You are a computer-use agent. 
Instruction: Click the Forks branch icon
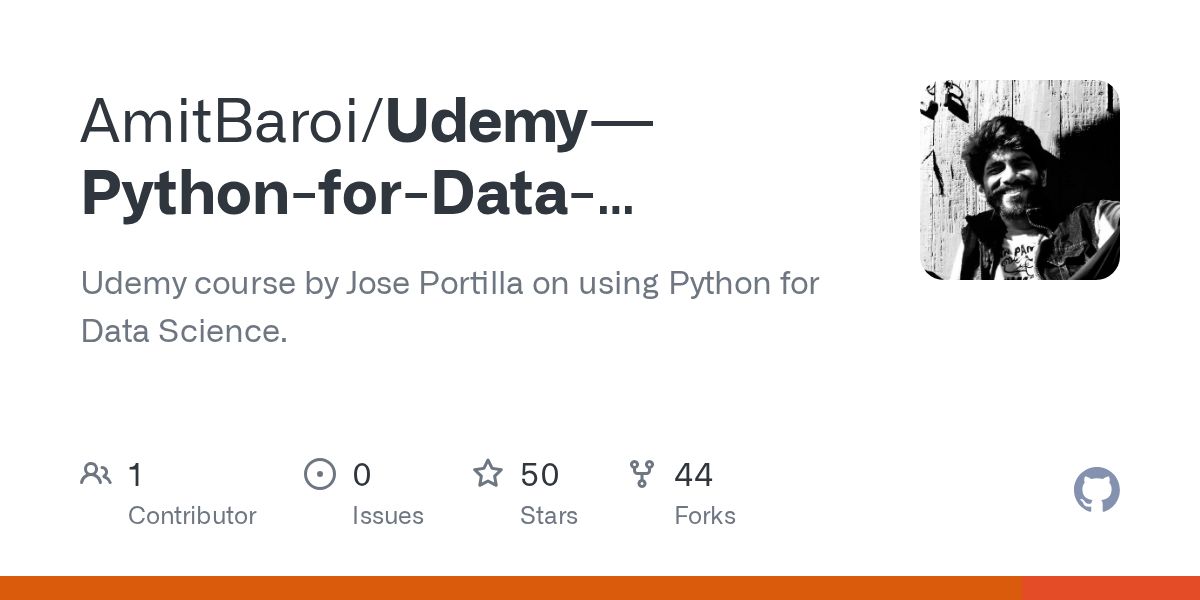click(x=642, y=474)
